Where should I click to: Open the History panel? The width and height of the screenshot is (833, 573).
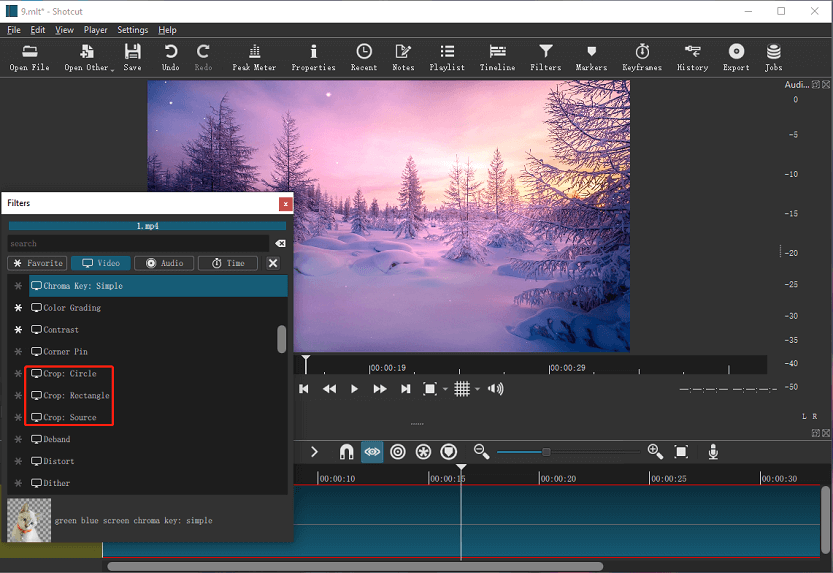(x=692, y=57)
